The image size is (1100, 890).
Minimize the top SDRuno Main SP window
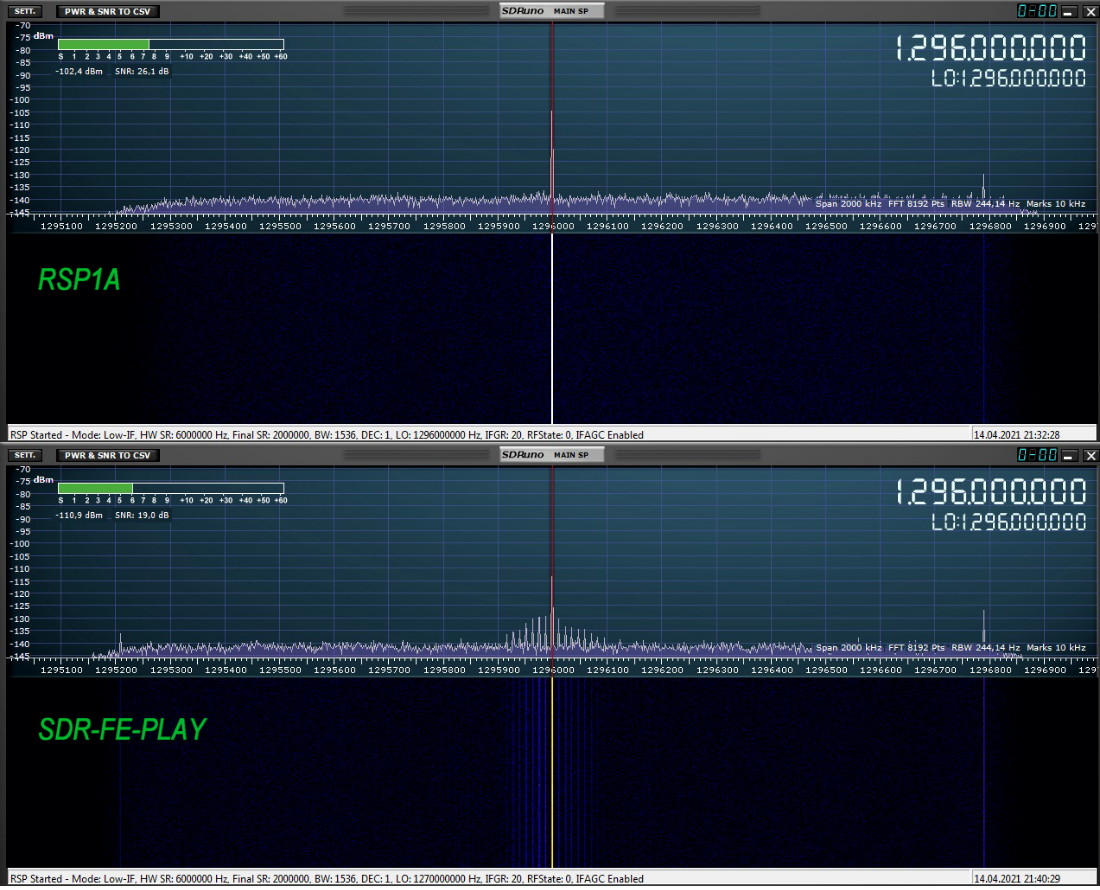click(1068, 12)
